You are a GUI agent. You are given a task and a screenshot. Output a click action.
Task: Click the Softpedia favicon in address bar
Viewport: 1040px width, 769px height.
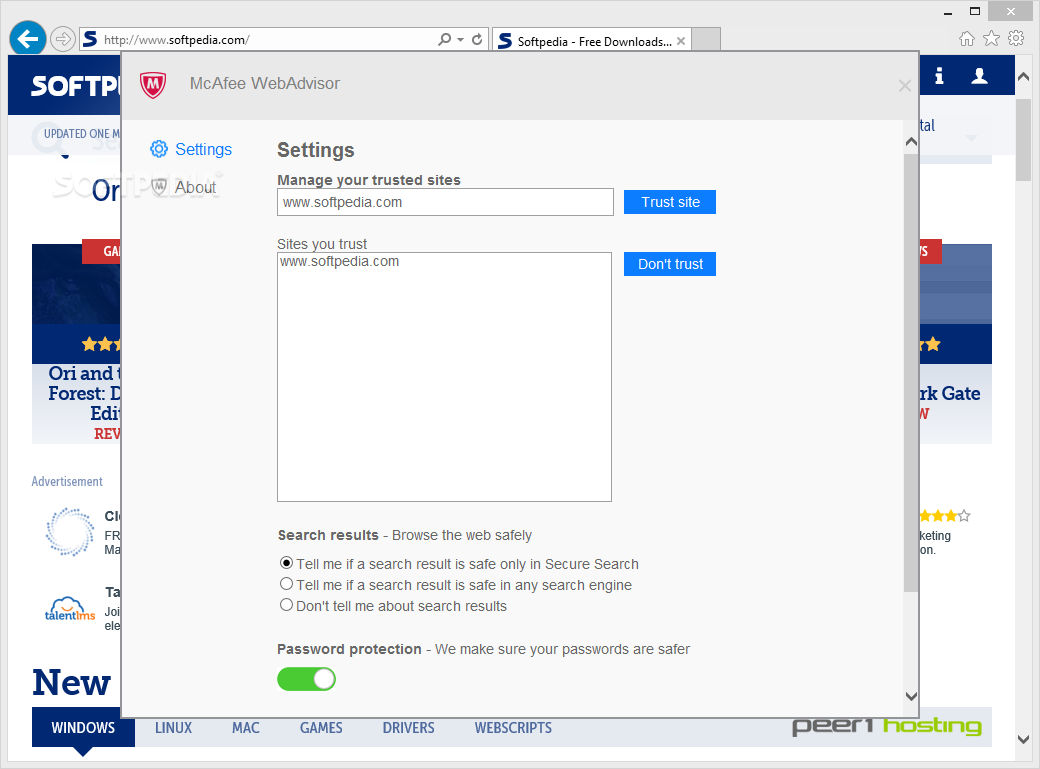(90, 39)
